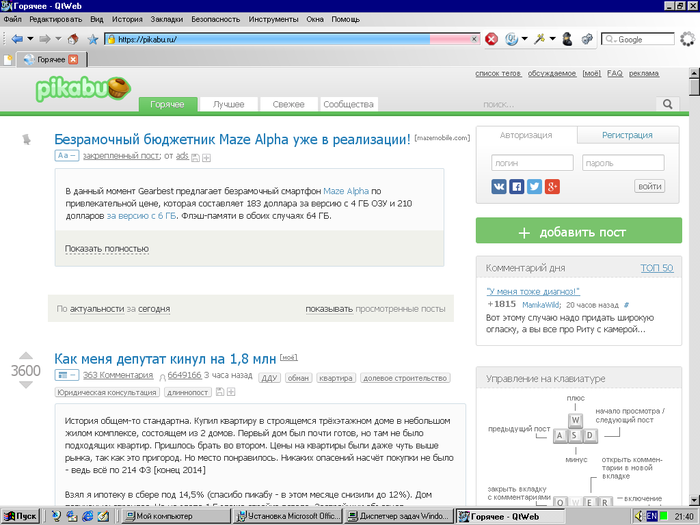Open the 'Закладки' menu
700x525 pixels.
[x=166, y=19]
